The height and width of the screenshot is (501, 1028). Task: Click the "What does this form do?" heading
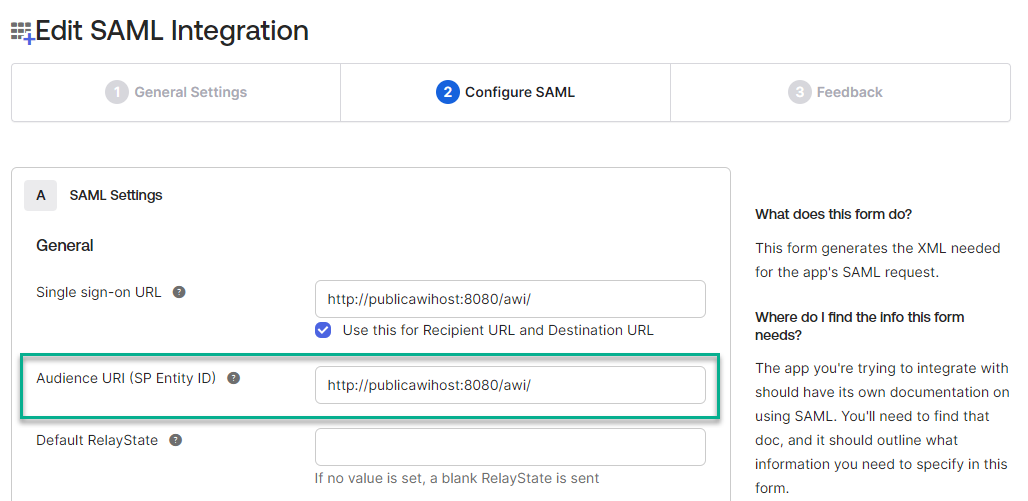833,214
